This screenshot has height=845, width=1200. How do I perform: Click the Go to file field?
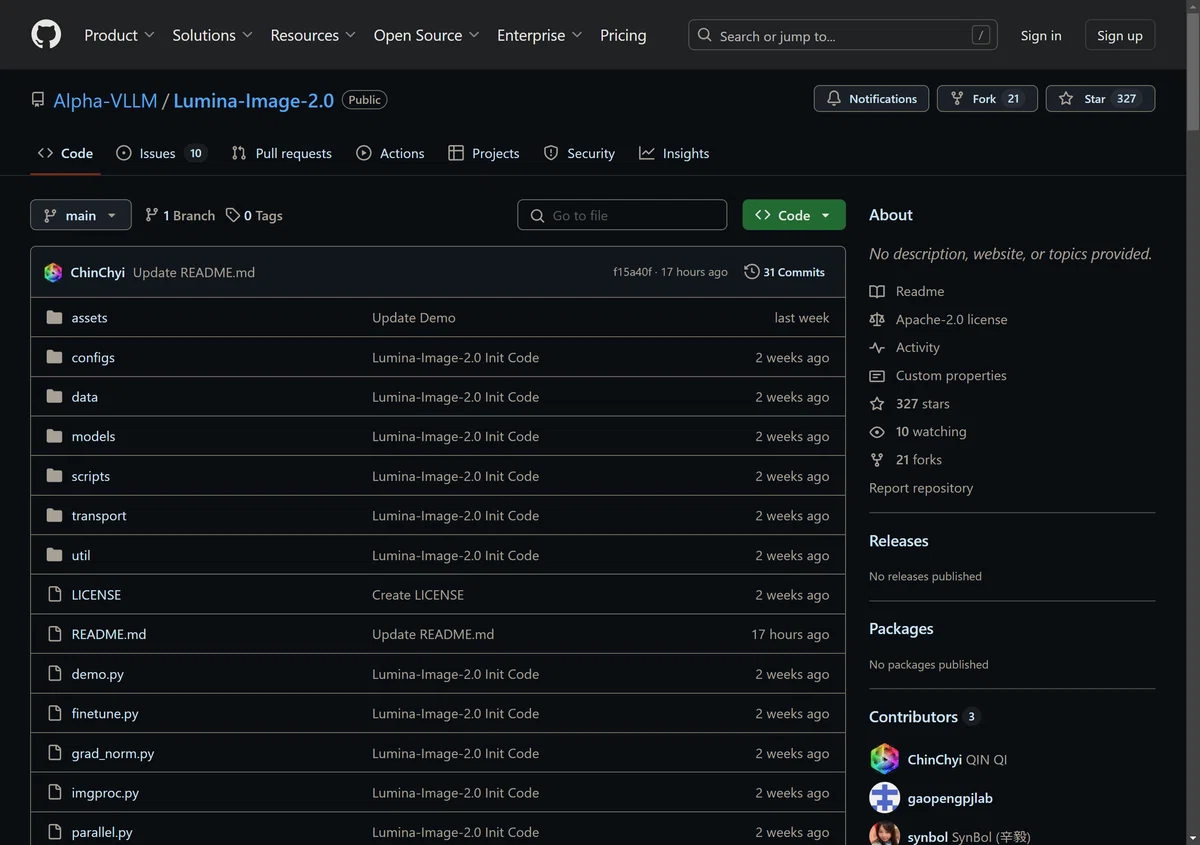tap(622, 215)
